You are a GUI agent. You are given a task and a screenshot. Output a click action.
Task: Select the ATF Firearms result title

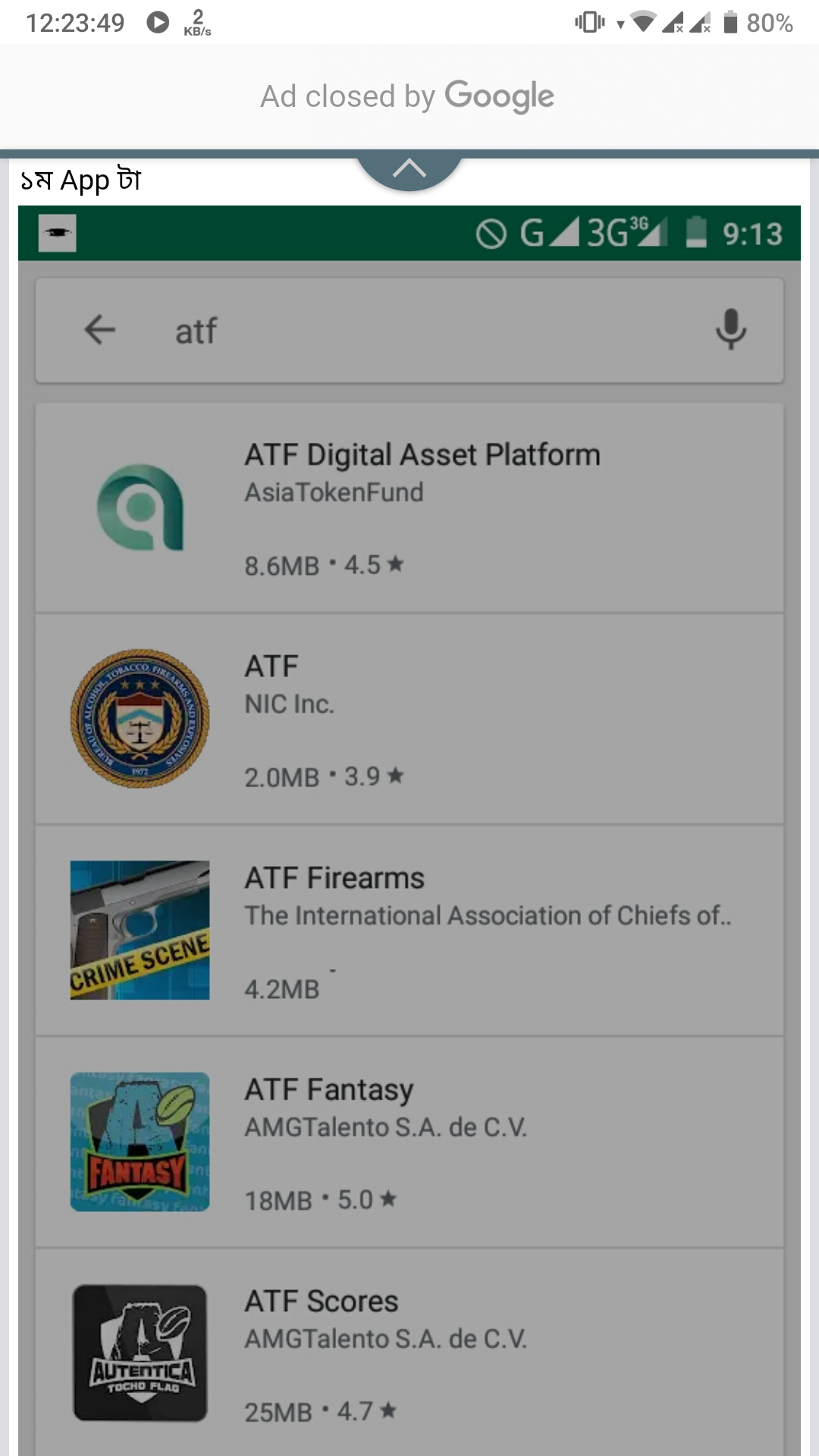[x=334, y=878]
